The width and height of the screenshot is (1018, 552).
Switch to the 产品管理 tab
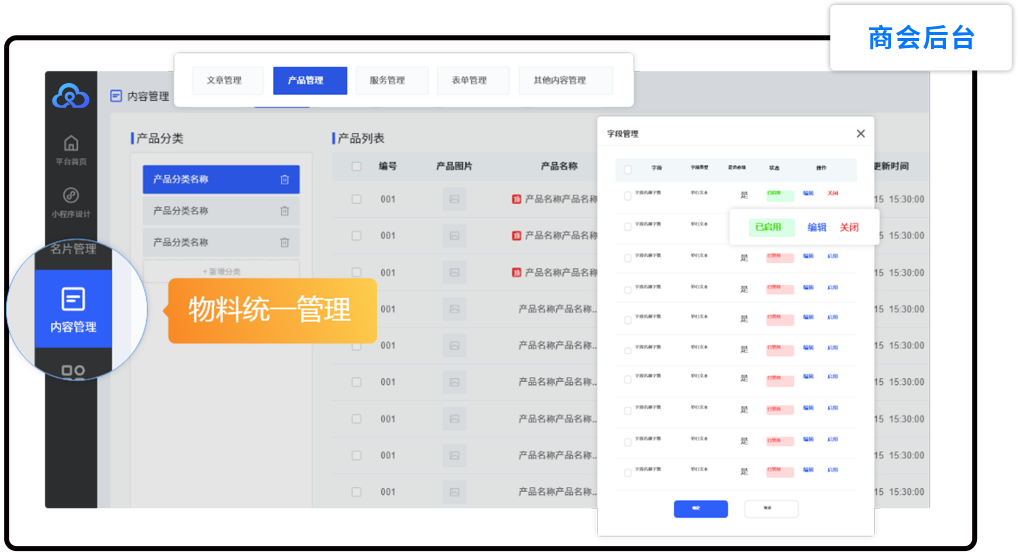[x=310, y=81]
